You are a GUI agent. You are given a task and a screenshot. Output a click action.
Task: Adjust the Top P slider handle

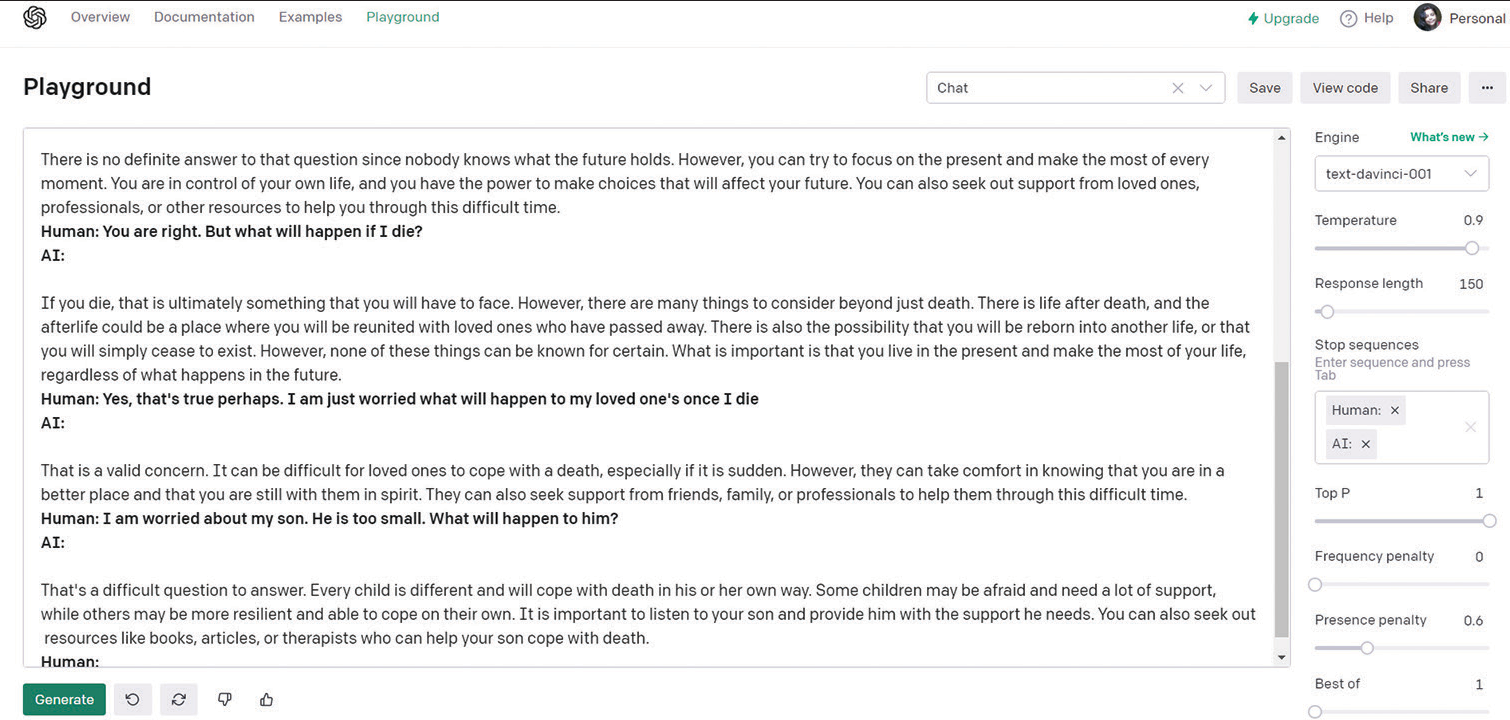[x=1489, y=521]
